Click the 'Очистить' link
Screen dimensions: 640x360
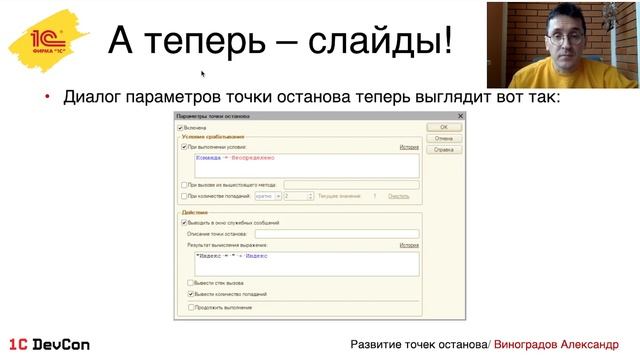(x=399, y=196)
